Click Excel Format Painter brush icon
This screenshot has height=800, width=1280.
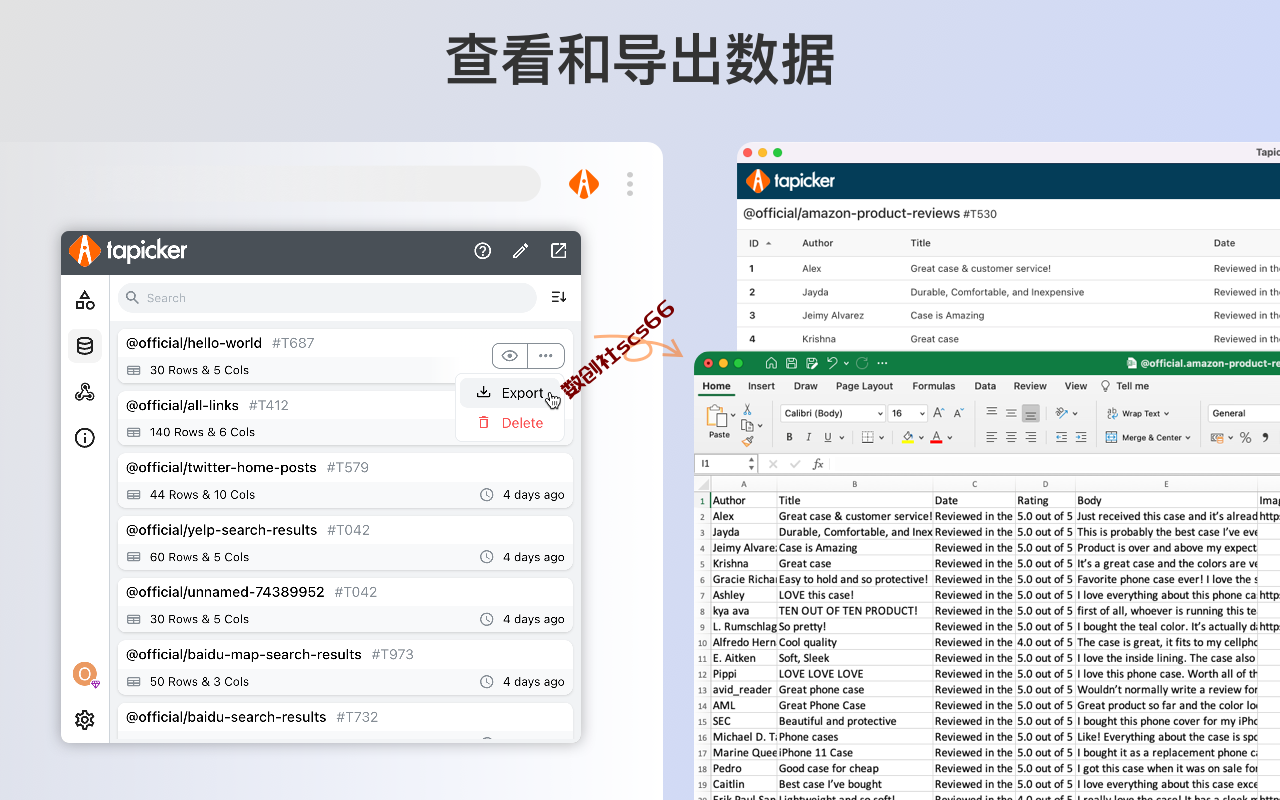(x=747, y=441)
